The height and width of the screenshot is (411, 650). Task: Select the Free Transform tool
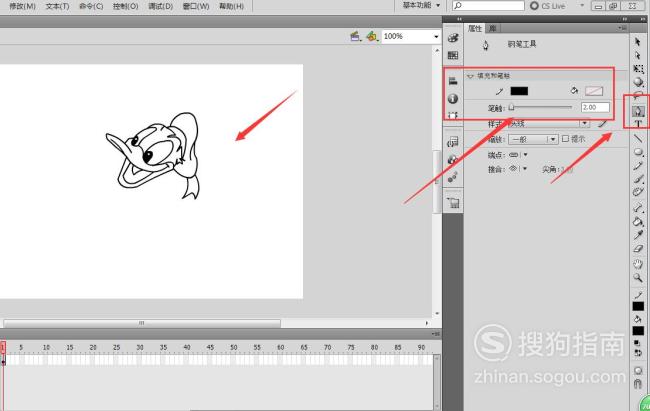(638, 69)
